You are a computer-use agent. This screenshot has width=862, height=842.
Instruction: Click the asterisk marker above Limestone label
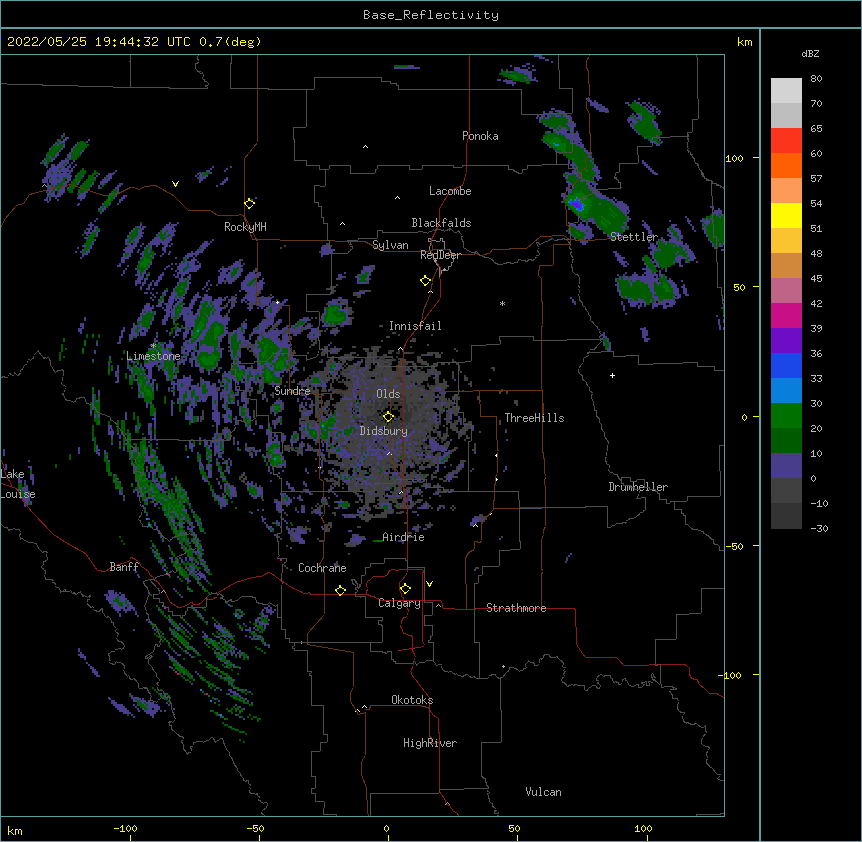coord(153,346)
